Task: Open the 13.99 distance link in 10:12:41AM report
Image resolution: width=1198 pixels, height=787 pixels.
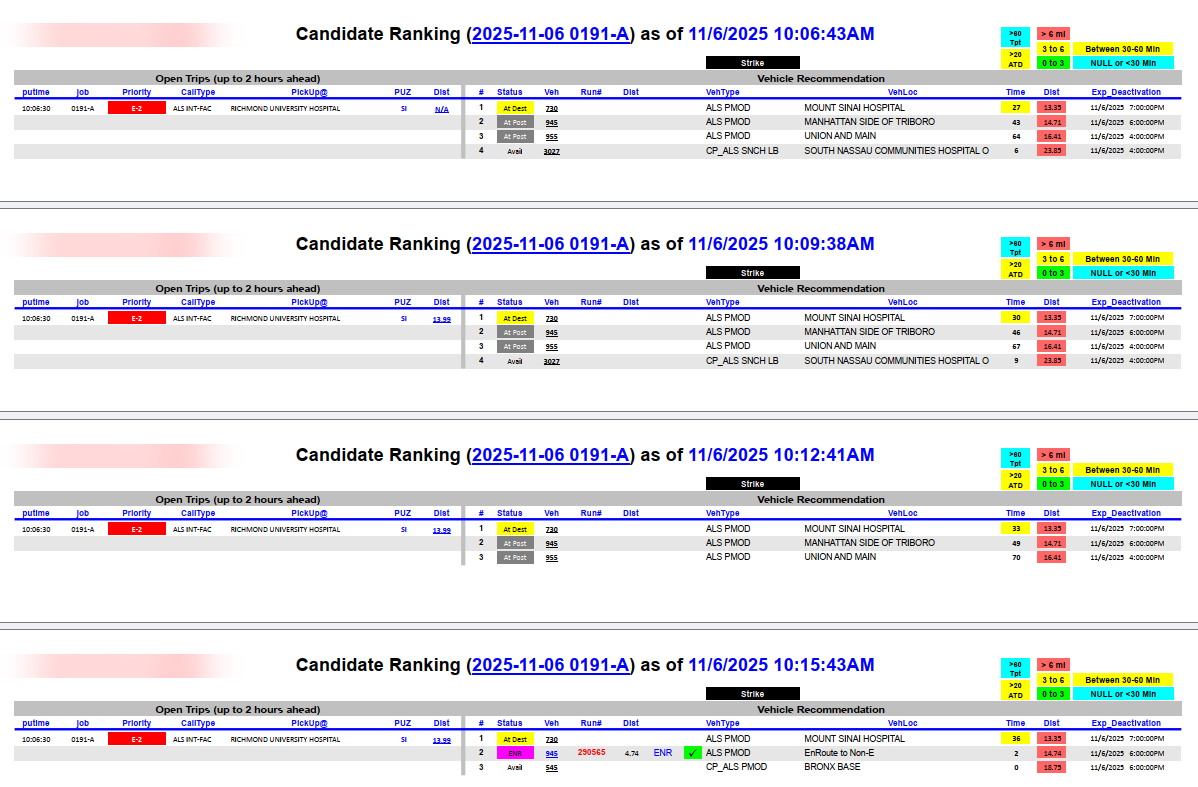Action: [x=442, y=530]
